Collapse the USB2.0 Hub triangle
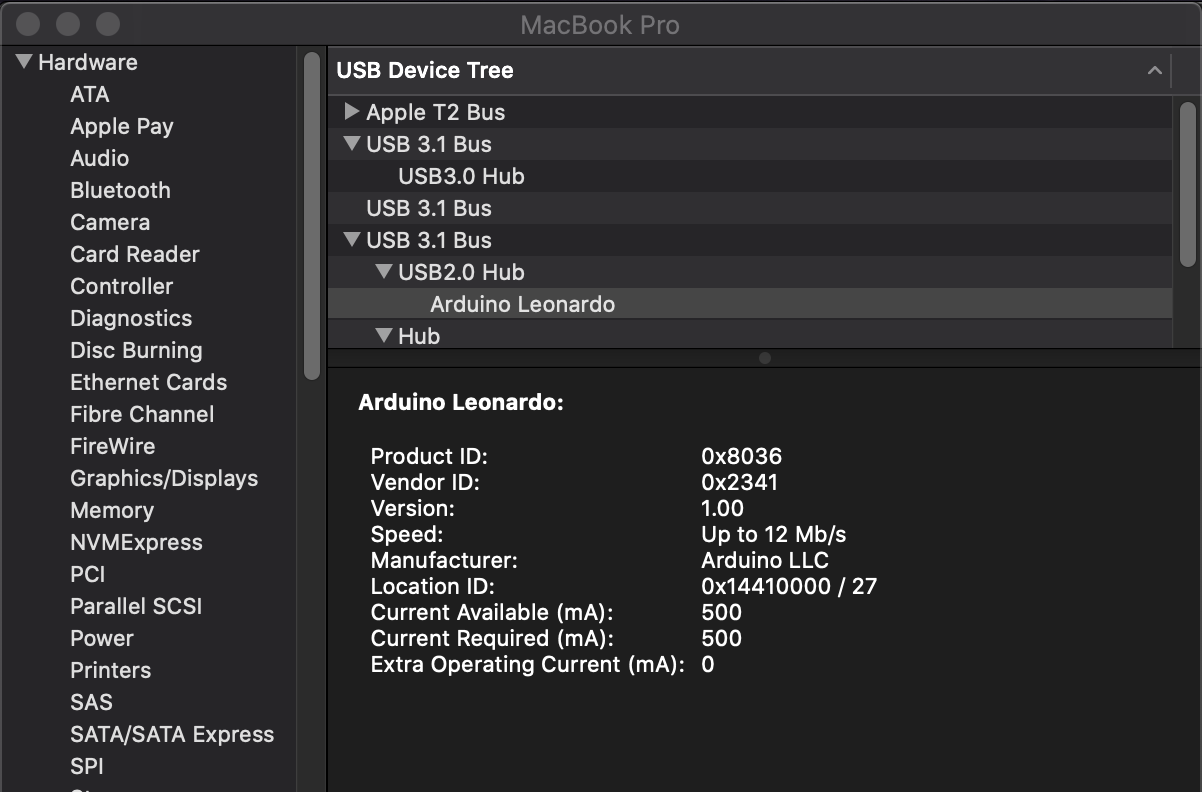The height and width of the screenshot is (792, 1202). coord(383,271)
